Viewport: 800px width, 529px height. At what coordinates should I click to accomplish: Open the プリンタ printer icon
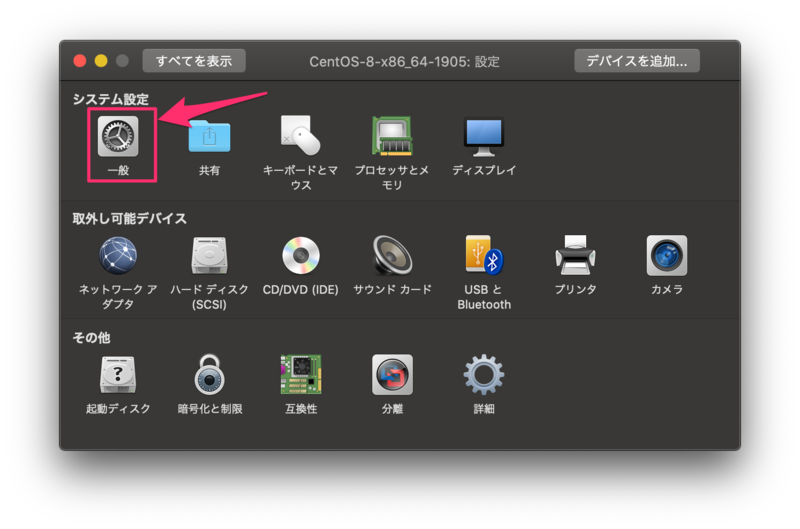pos(575,255)
